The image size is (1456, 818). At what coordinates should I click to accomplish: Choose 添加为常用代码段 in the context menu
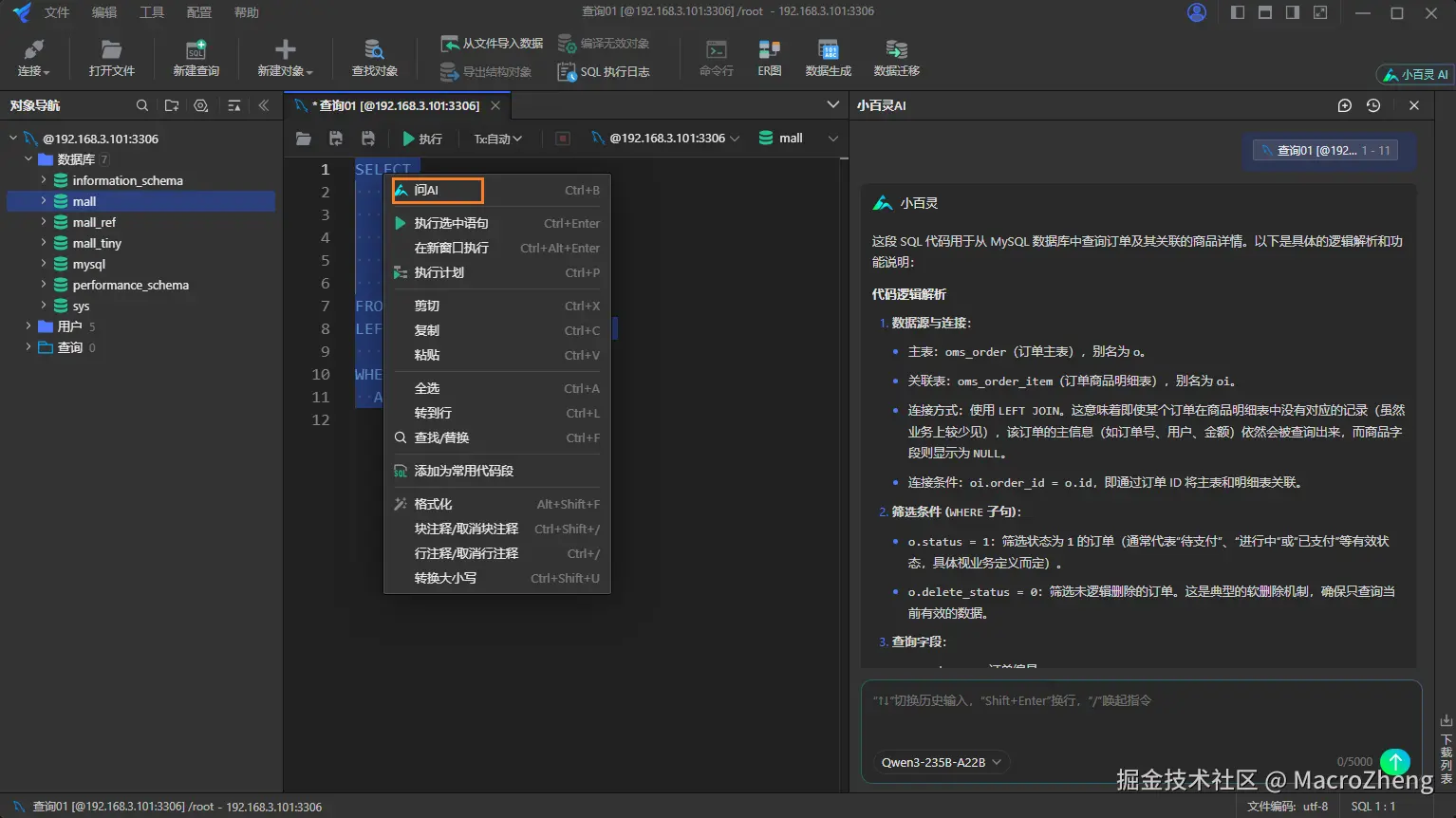(497, 471)
